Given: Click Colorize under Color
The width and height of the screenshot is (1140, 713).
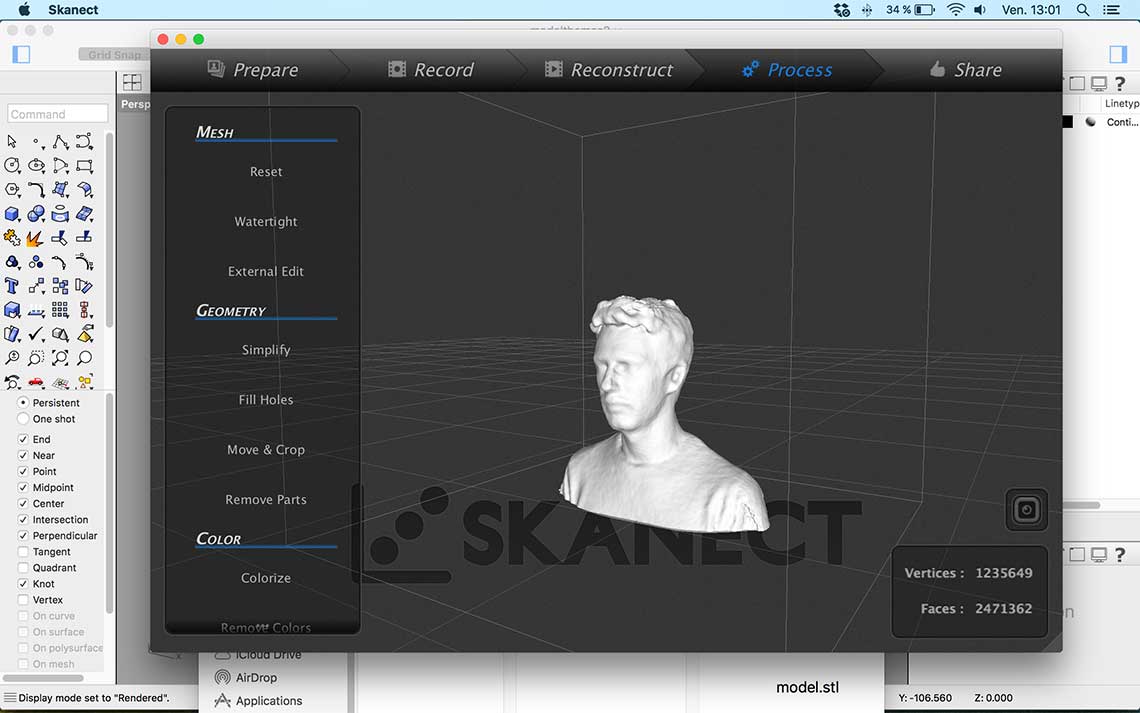Looking at the screenshot, I should pyautogui.click(x=266, y=578).
